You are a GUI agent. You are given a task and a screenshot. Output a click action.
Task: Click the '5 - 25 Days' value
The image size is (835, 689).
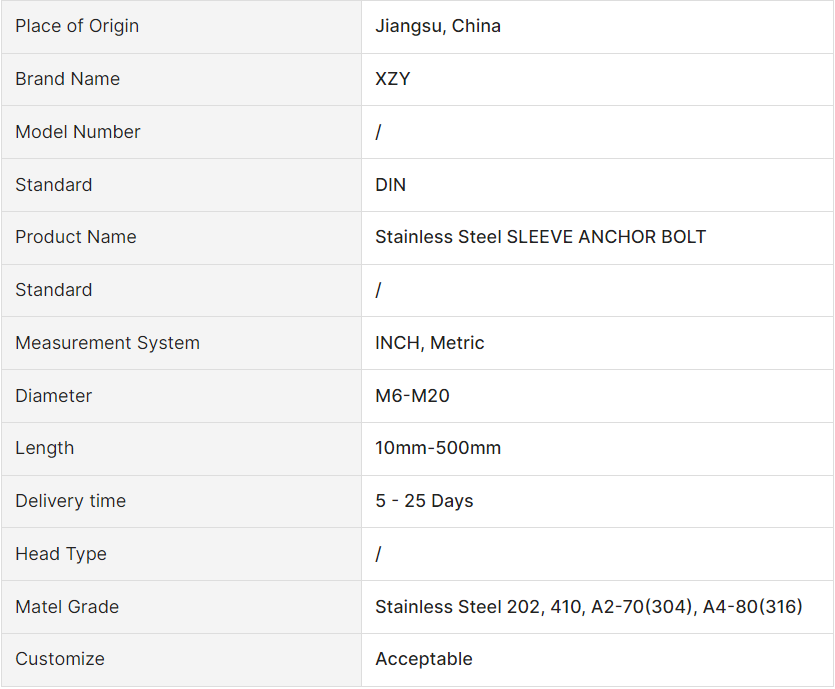pos(424,501)
